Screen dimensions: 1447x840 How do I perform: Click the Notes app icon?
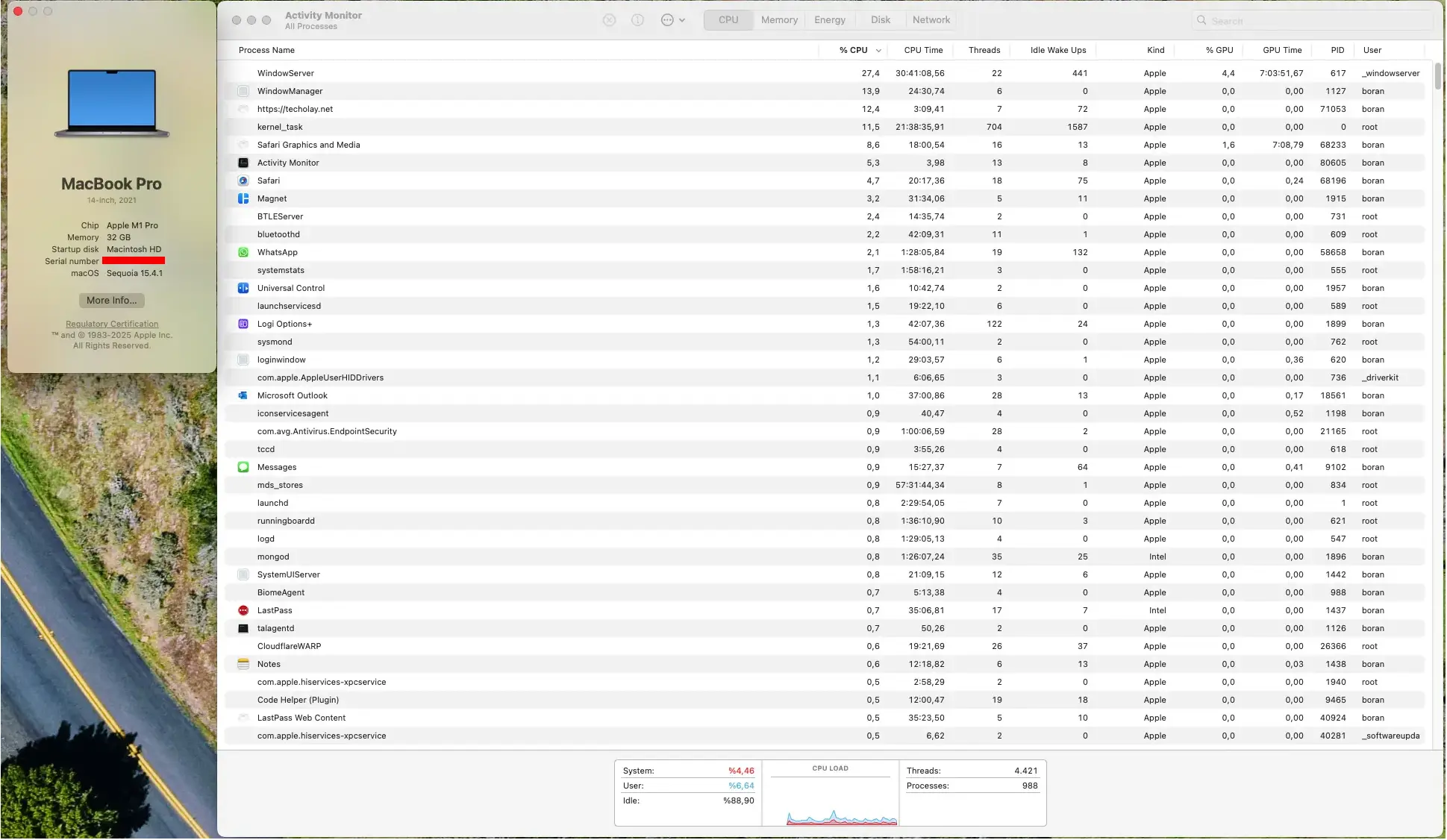(x=243, y=664)
